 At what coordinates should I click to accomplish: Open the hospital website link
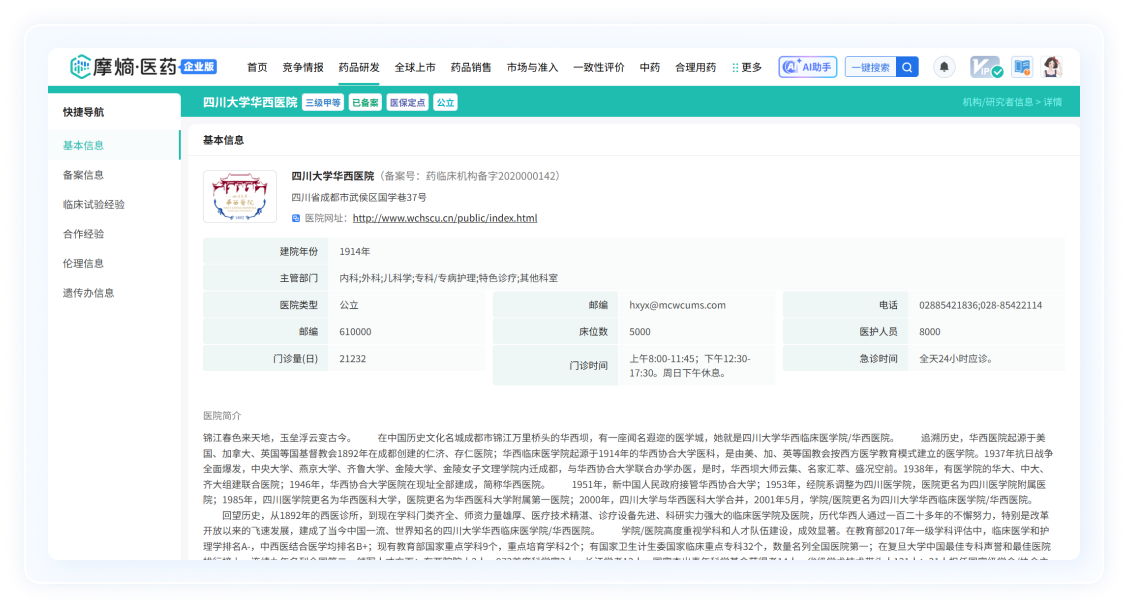(445, 218)
